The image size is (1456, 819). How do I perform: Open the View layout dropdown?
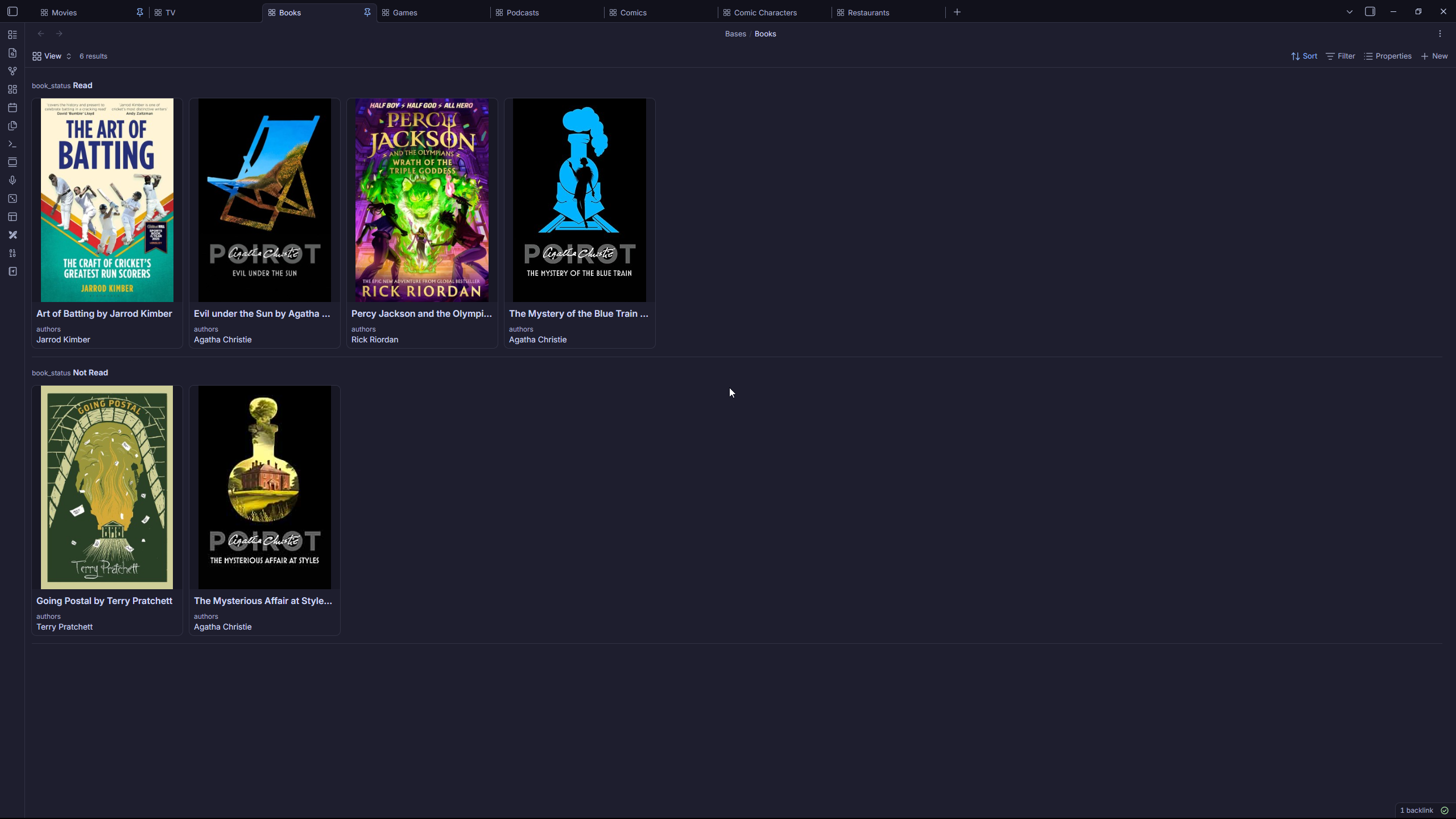coord(52,56)
